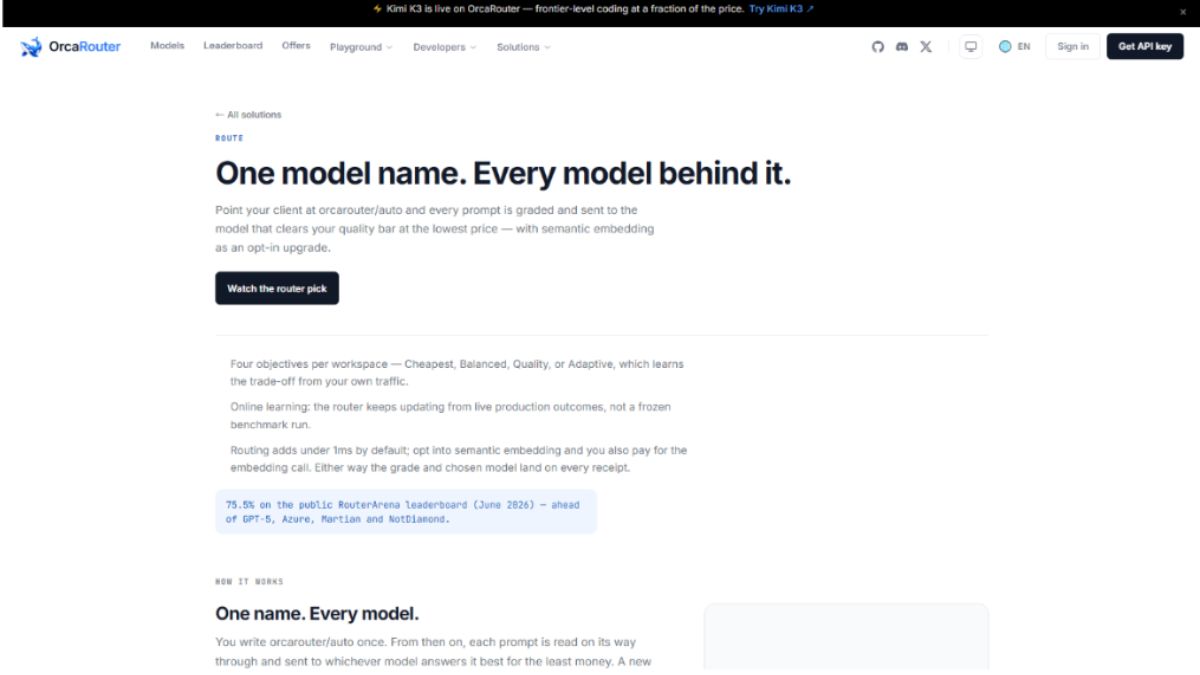1200x675 pixels.
Task: Click the HOW IT WORKS label
Action: (249, 581)
